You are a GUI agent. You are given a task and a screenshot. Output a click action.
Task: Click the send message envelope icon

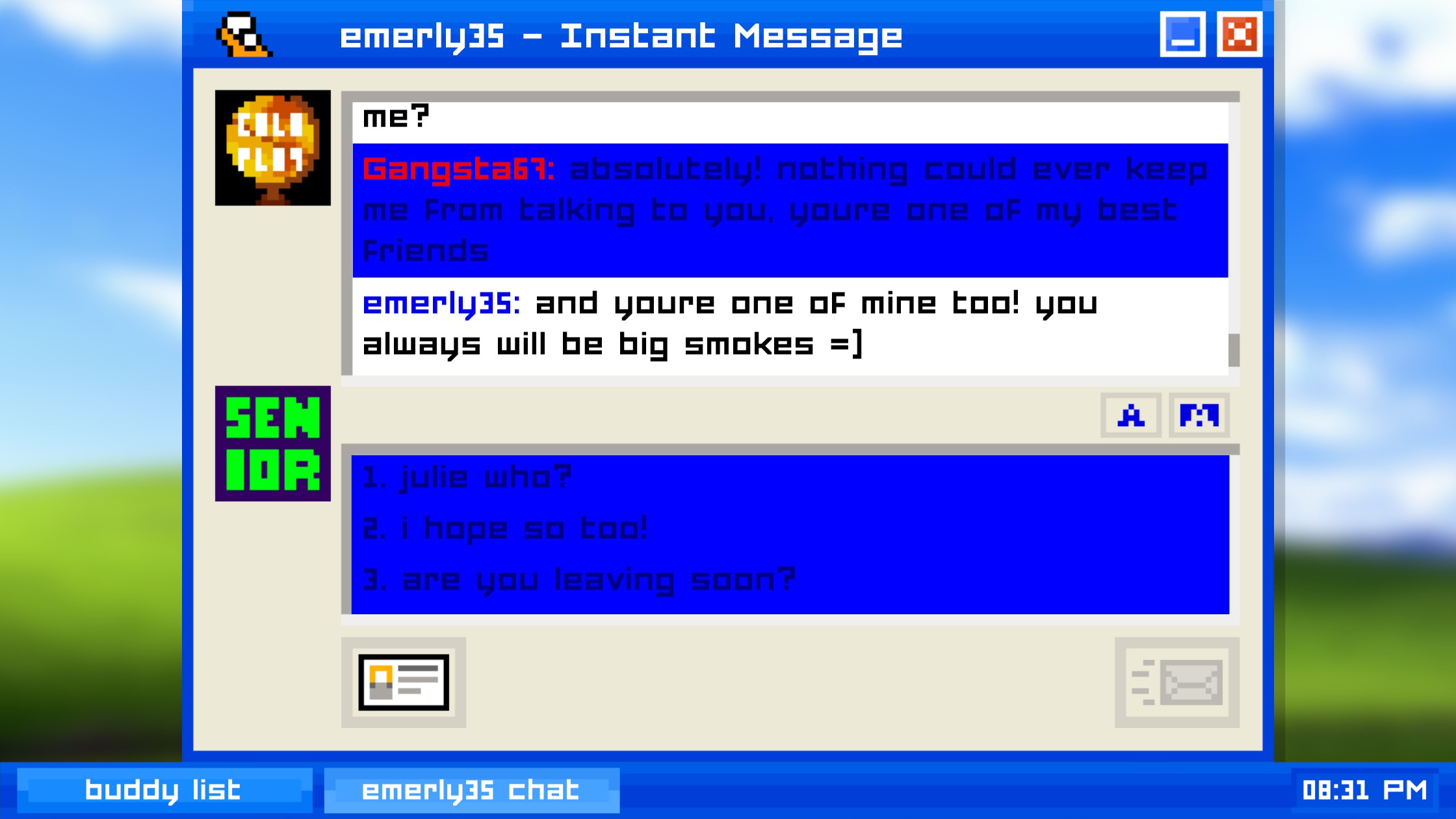click(x=1177, y=682)
